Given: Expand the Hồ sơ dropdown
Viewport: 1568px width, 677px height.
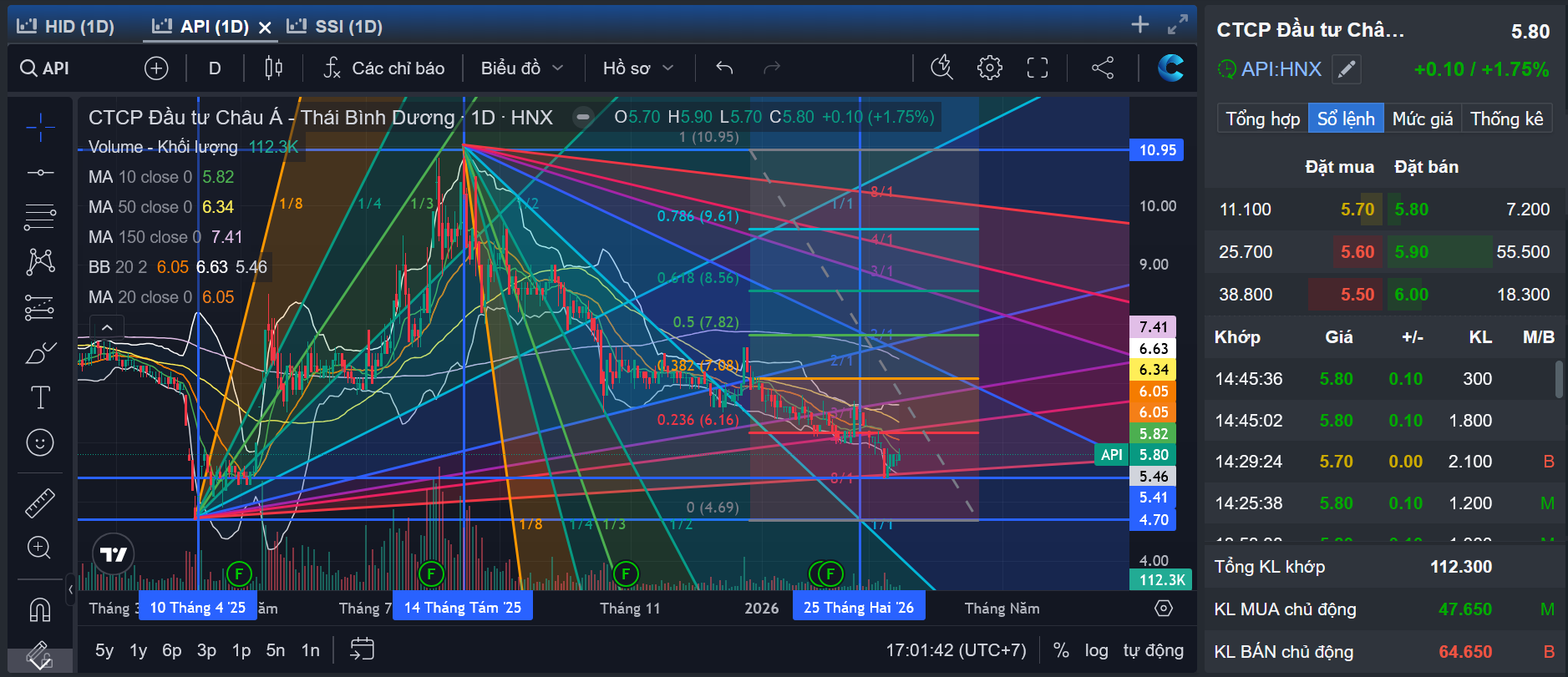Looking at the screenshot, I should coord(638,68).
